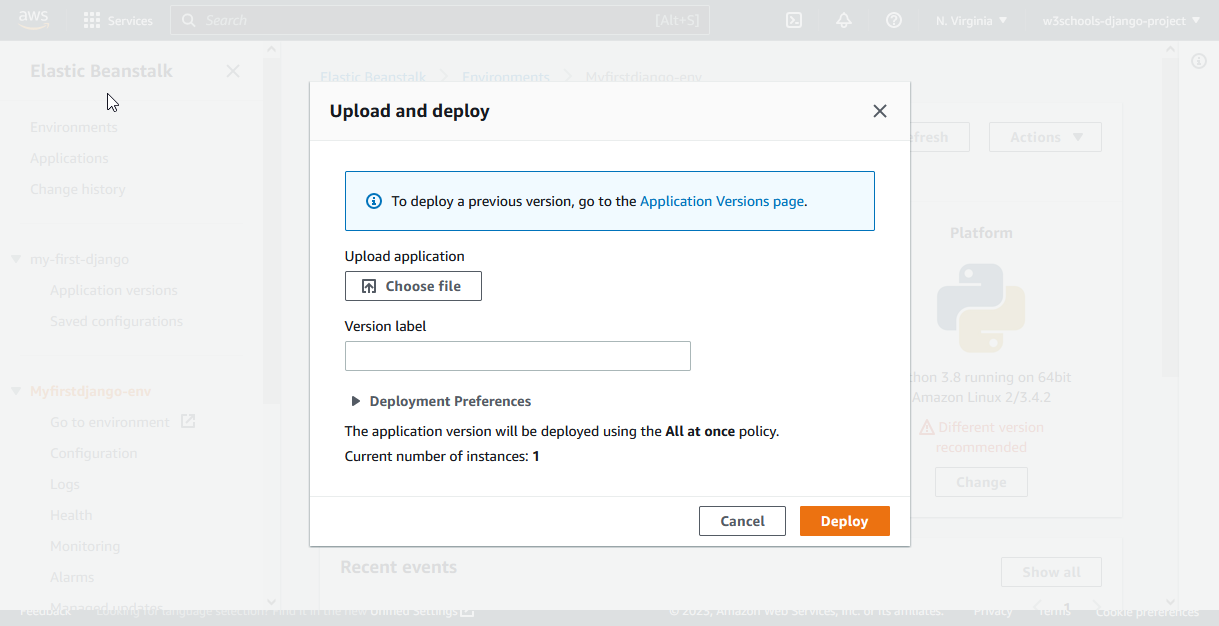Viewport: 1219px width, 626px height.
Task: Open the Services grid menu
Action: pyautogui.click(x=118, y=20)
